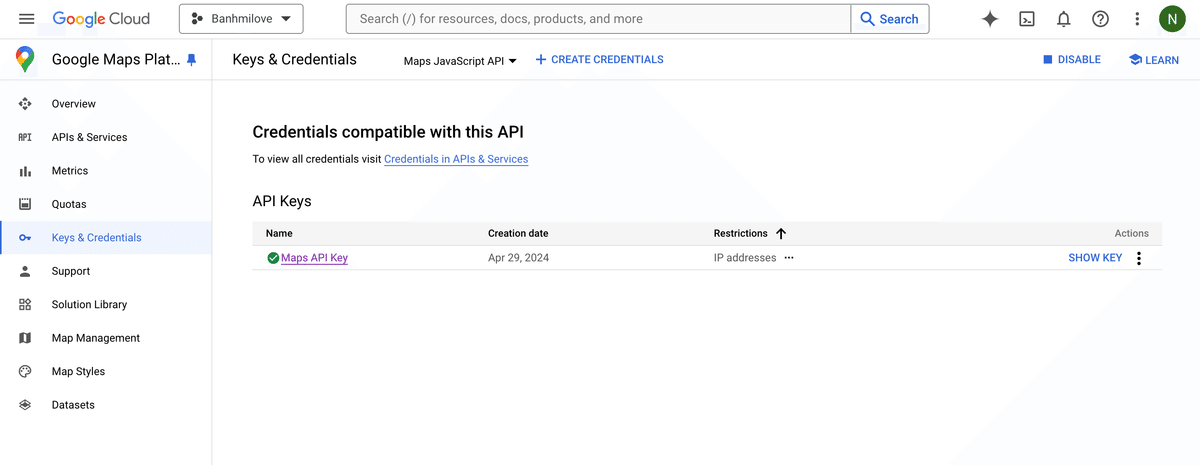The width and height of the screenshot is (1200, 465).
Task: Click the Gemini AI sparkle icon
Action: [x=990, y=19]
